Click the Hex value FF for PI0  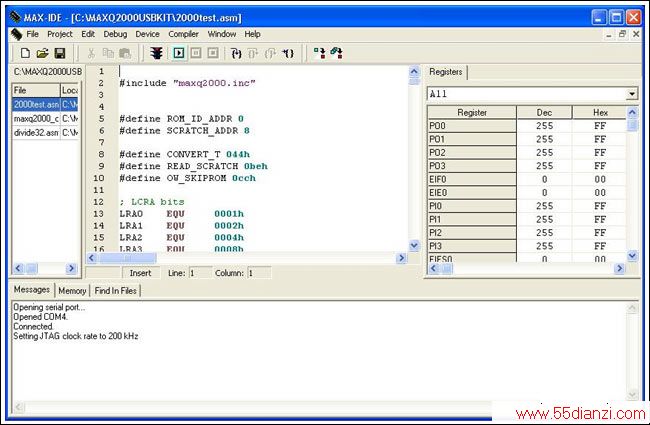click(x=600, y=206)
